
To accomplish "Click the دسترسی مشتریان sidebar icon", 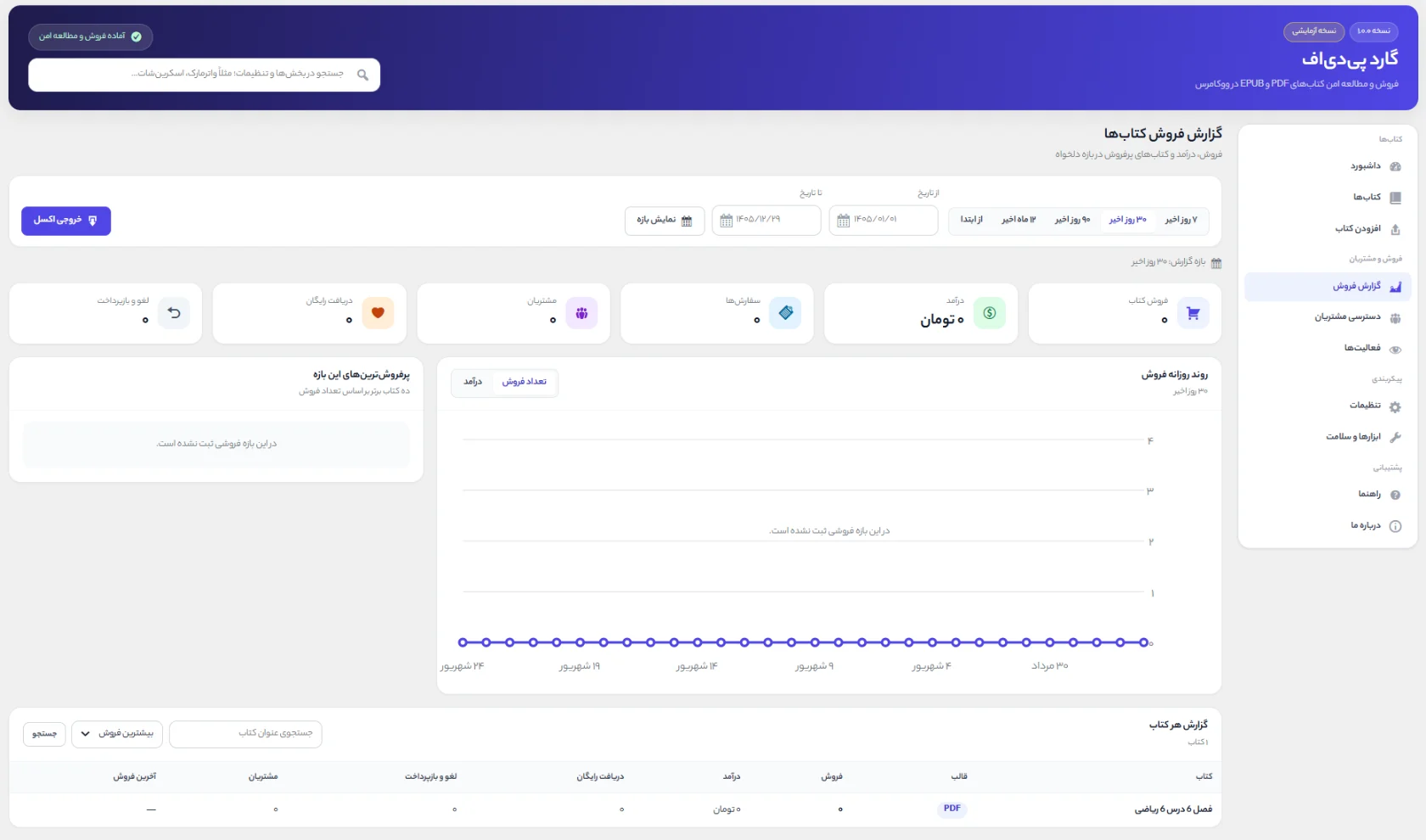I will (1395, 318).
